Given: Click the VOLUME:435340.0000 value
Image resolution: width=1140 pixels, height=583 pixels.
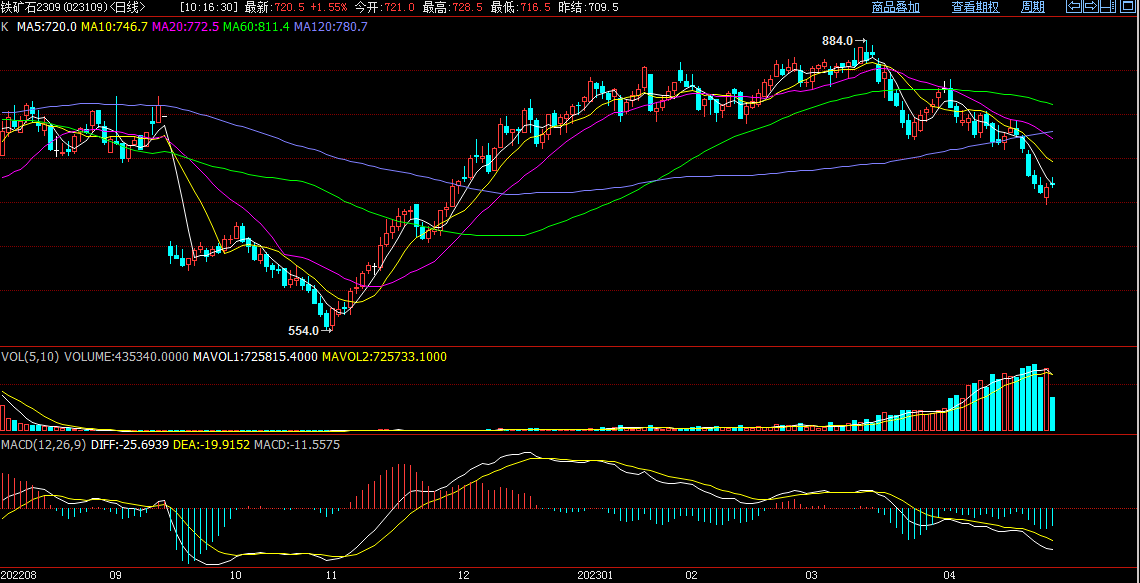Looking at the screenshot, I should click(x=127, y=357).
